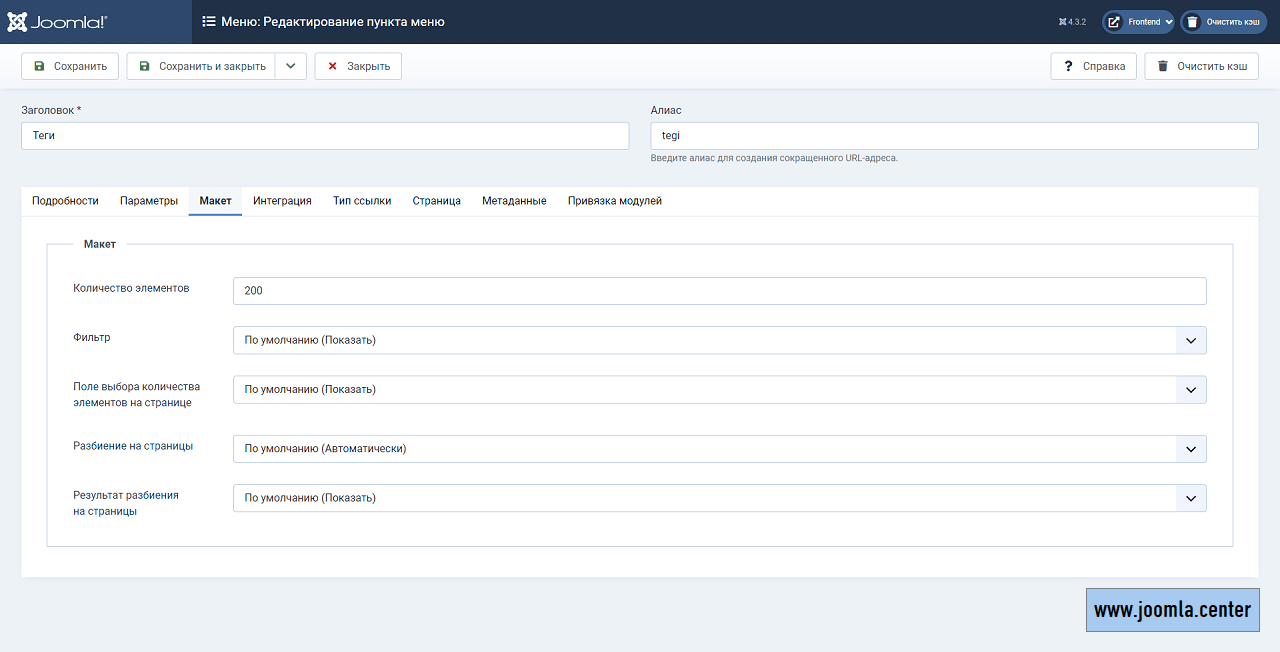Click the number of items field showing 200
The height and width of the screenshot is (652, 1280).
[719, 291]
